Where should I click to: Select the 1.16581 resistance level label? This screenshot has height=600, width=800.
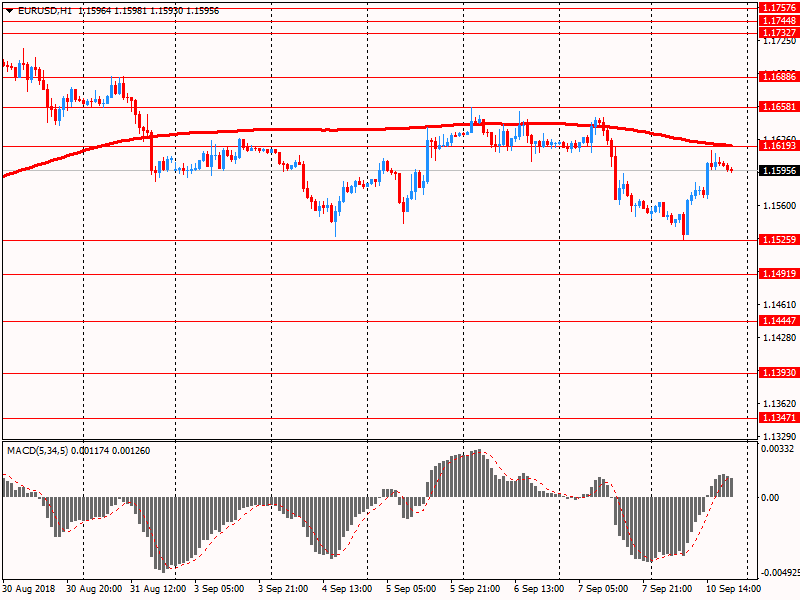pyautogui.click(x=778, y=106)
